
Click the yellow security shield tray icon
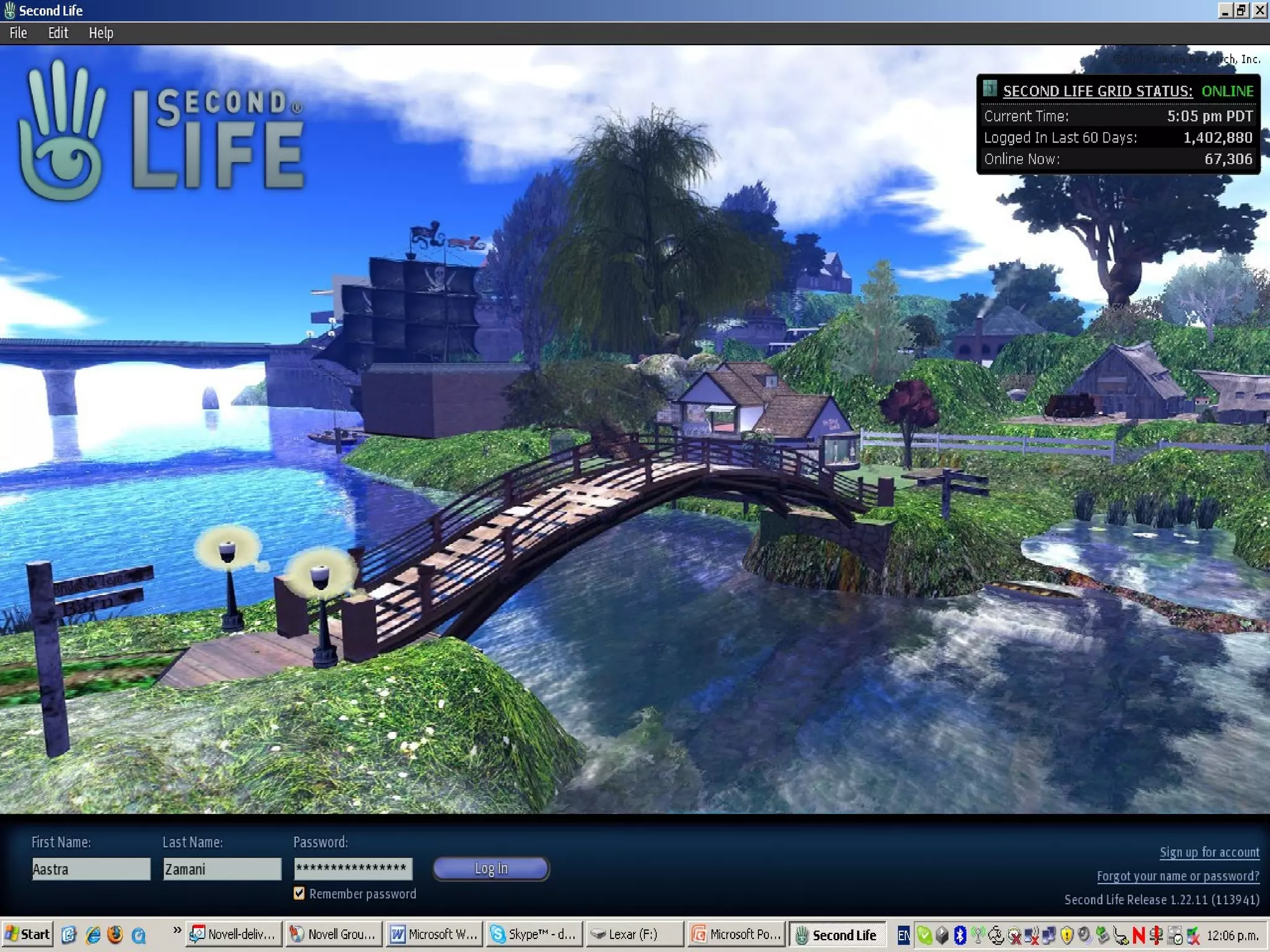coord(1067,935)
